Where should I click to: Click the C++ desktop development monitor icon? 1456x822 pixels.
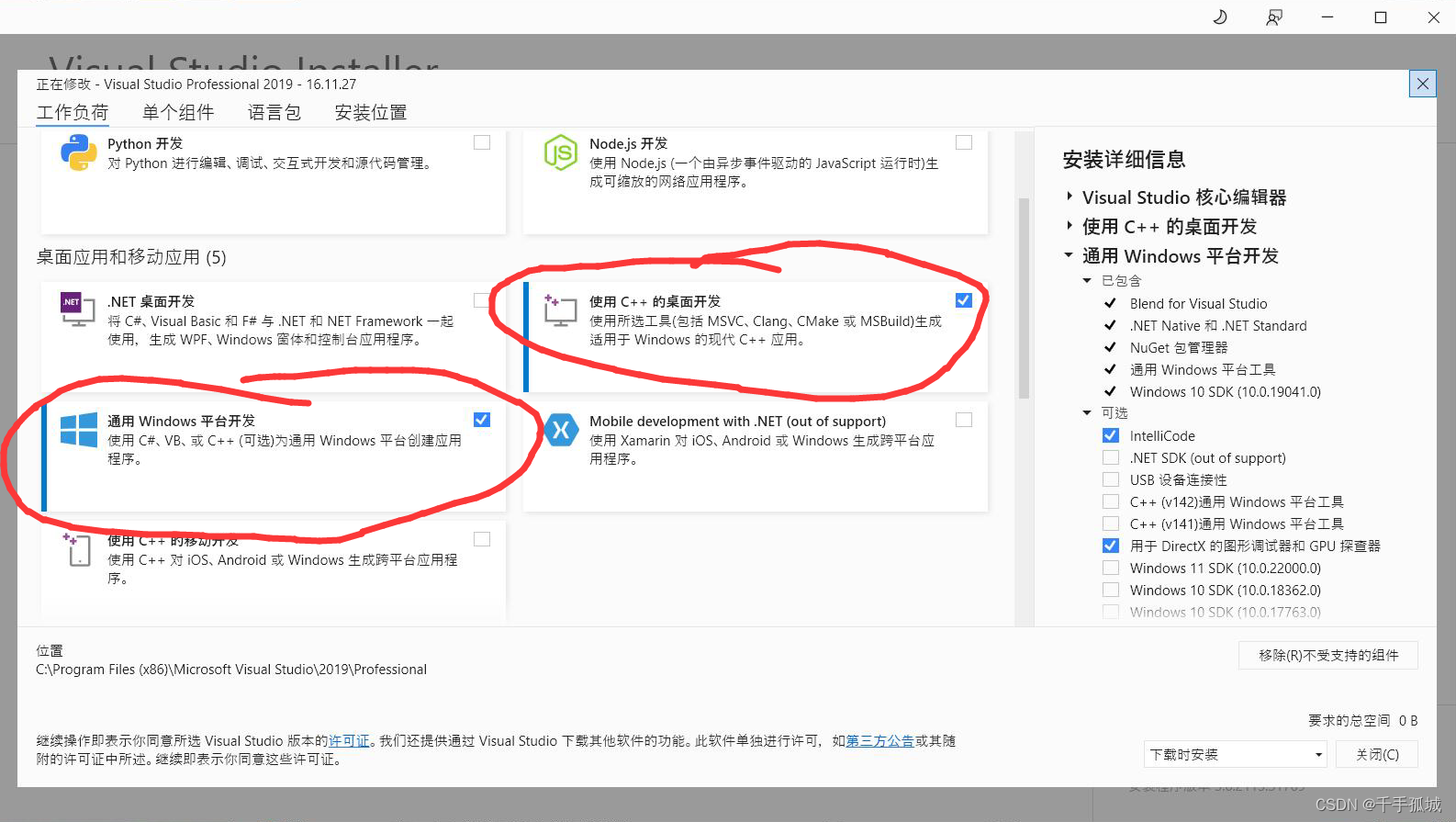[560, 310]
